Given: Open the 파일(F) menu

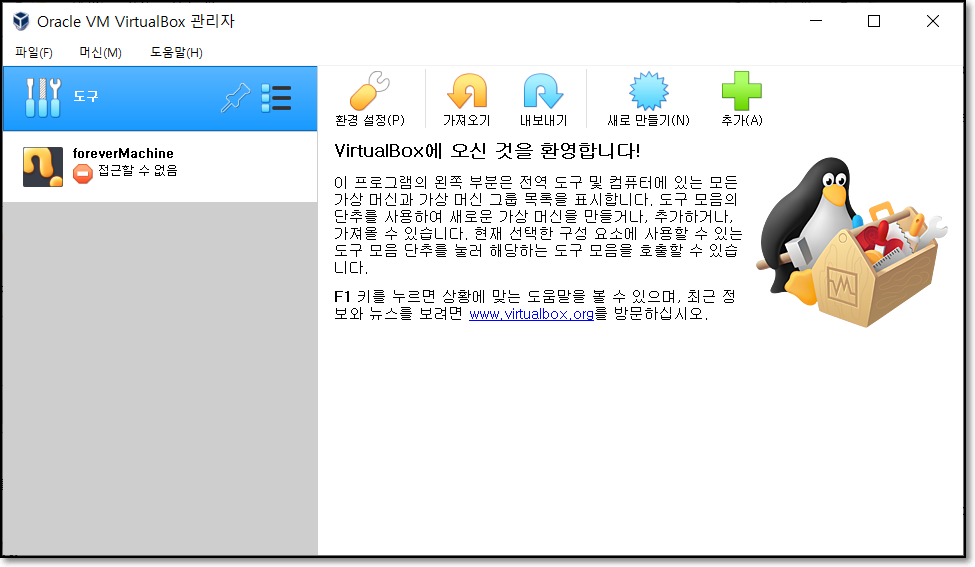Looking at the screenshot, I should point(34,52).
